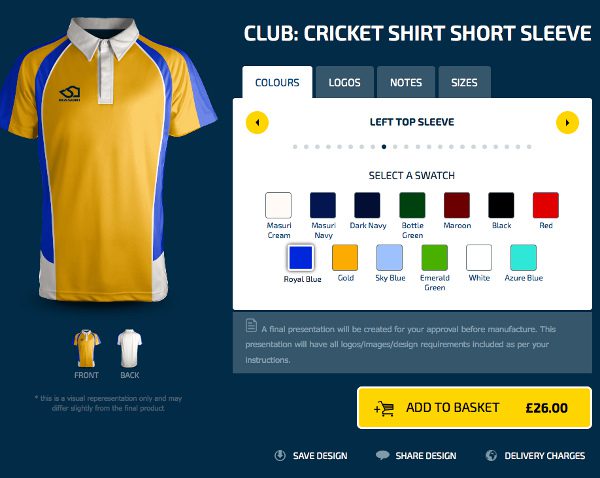Open the Notes tab
600x478 pixels.
406,82
